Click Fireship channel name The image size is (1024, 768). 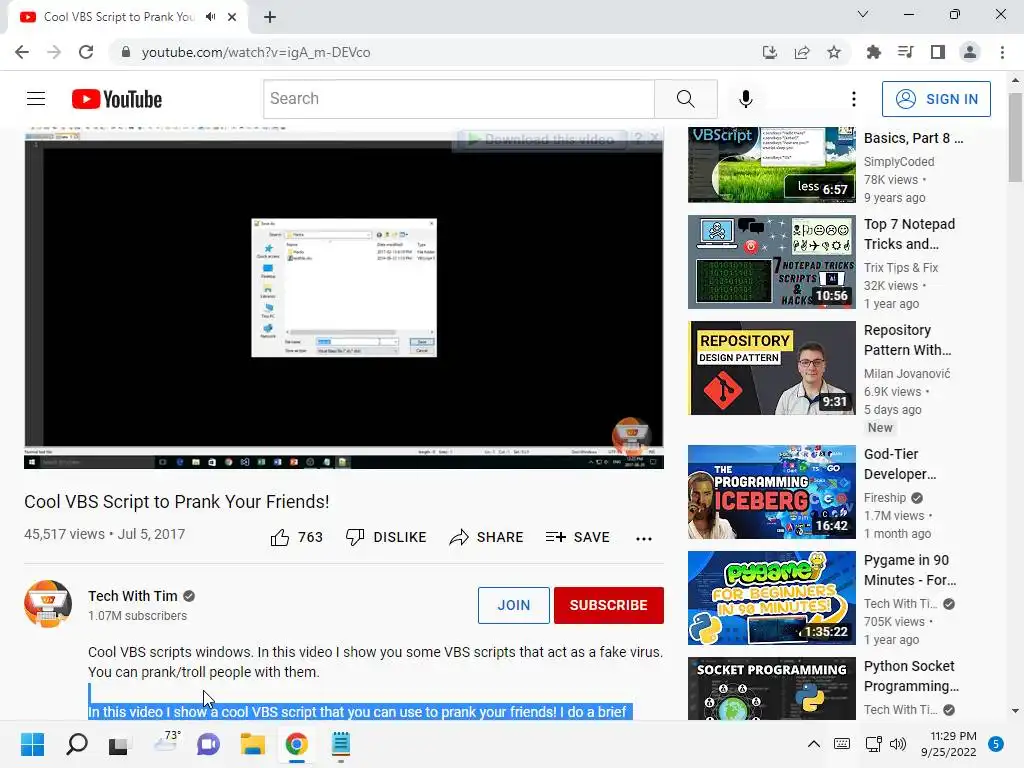click(x=885, y=498)
